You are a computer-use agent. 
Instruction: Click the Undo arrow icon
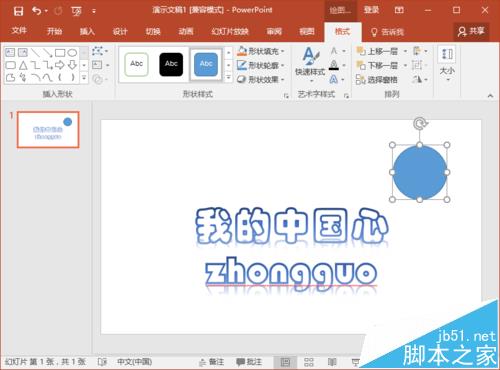(x=37, y=11)
